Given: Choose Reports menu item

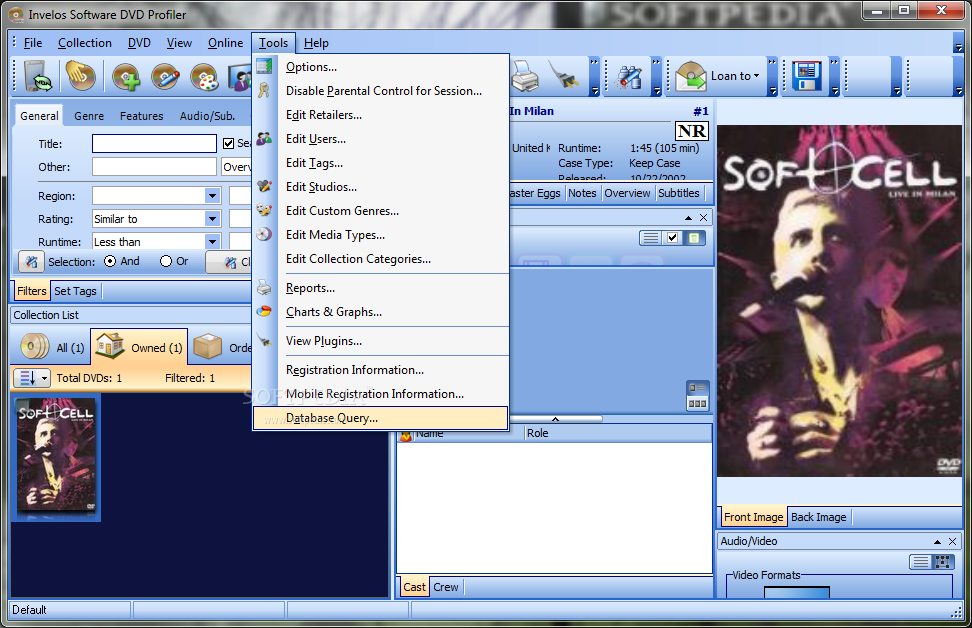Looking at the screenshot, I should [x=381, y=288].
